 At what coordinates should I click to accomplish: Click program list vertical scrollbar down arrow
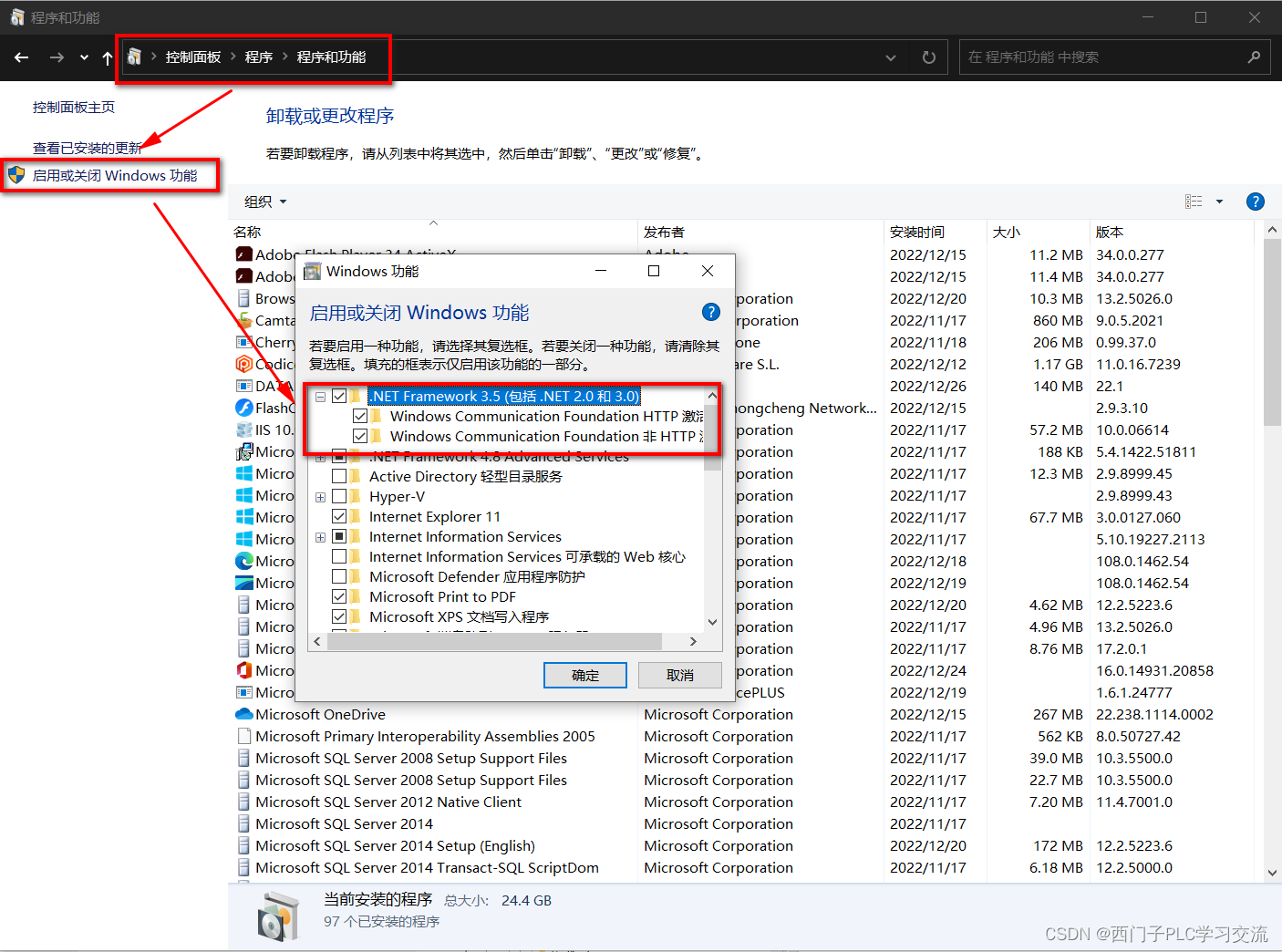(1273, 872)
